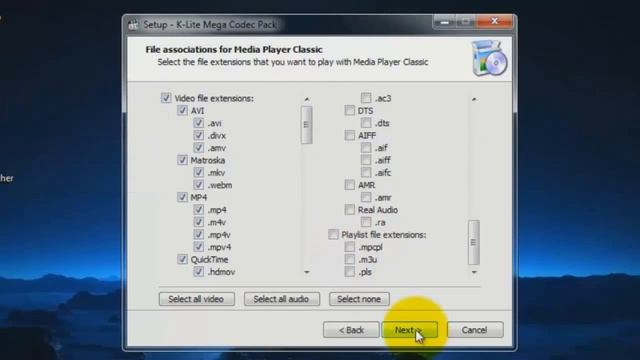Check the .aiff extension checkbox

coord(366,160)
